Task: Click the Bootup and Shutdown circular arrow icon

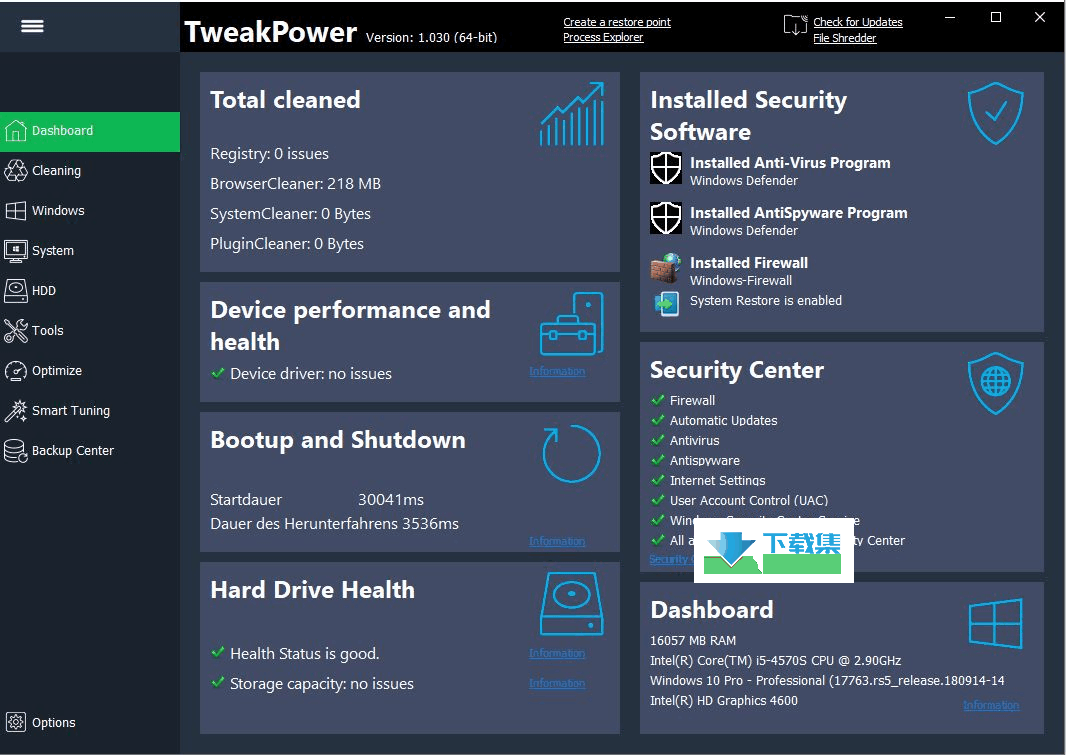Action: coord(571,453)
